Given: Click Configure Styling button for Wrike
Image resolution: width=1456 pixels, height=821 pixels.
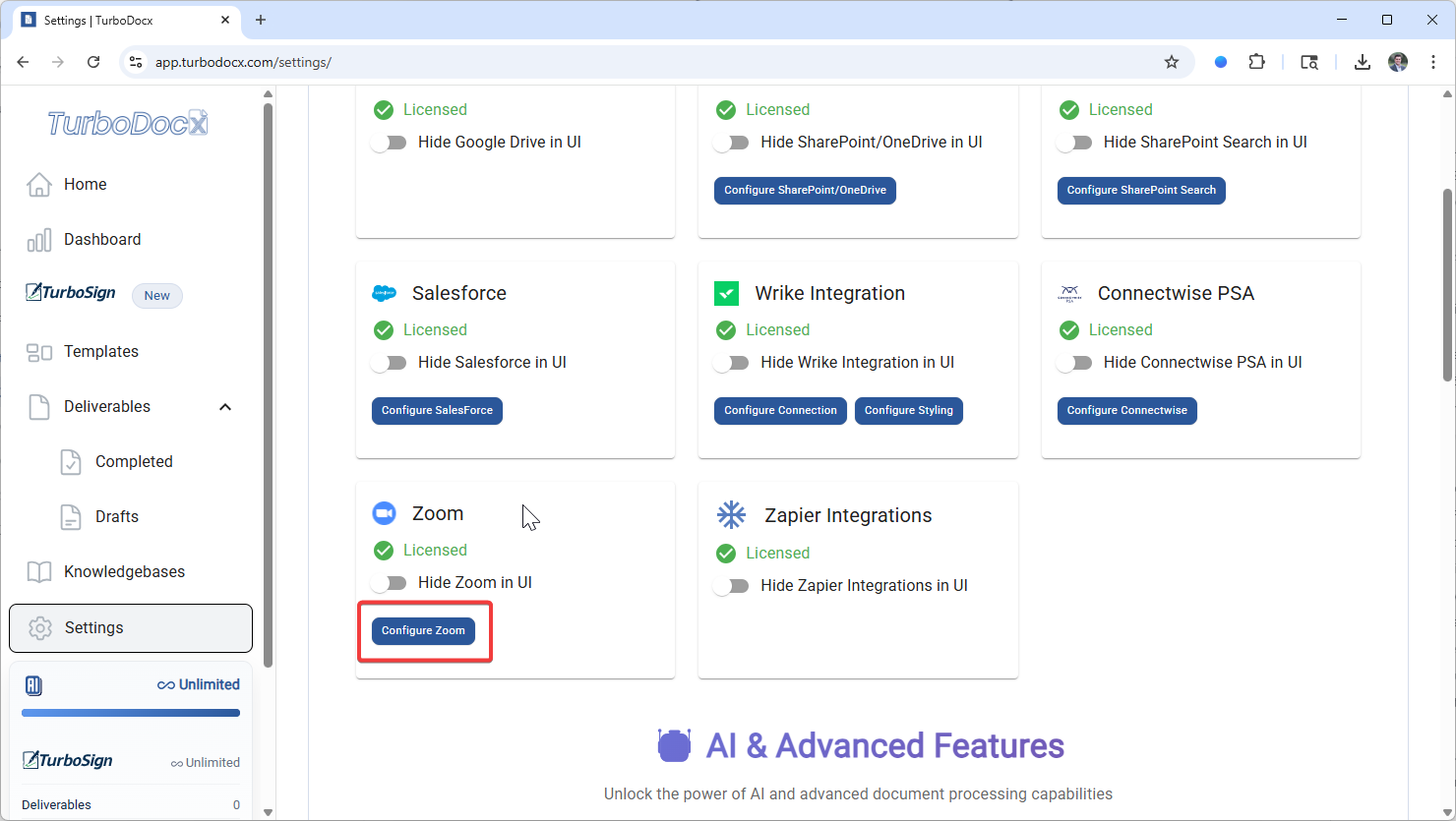Looking at the screenshot, I should (x=909, y=411).
